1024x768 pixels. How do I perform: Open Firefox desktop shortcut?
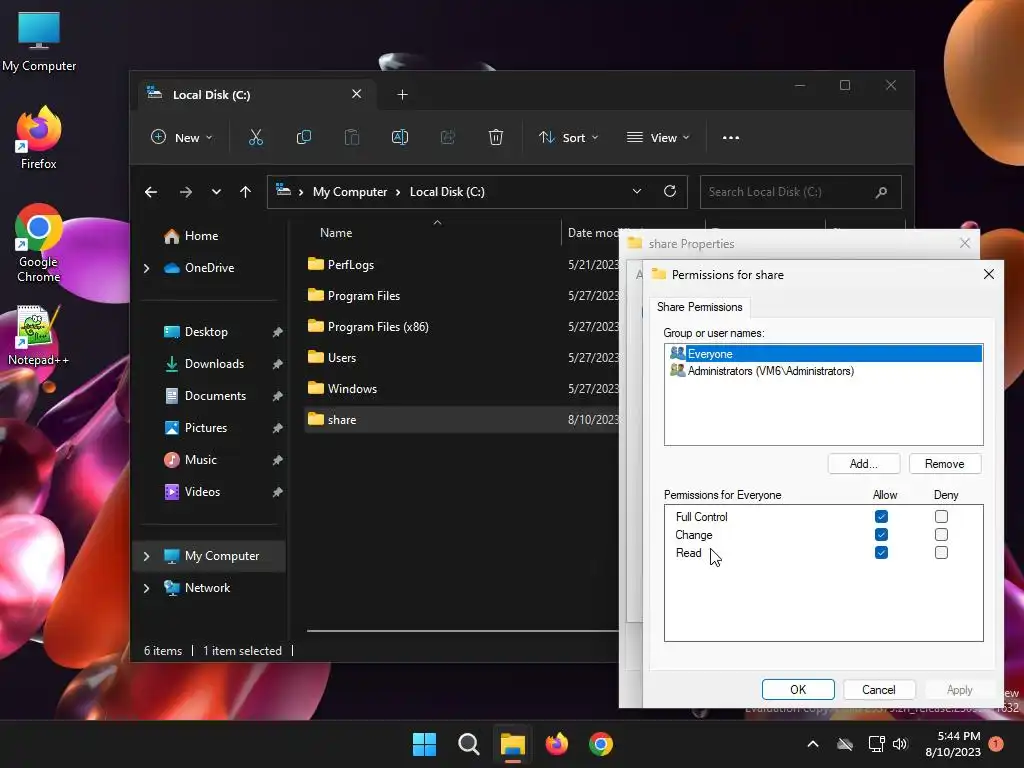tap(39, 138)
